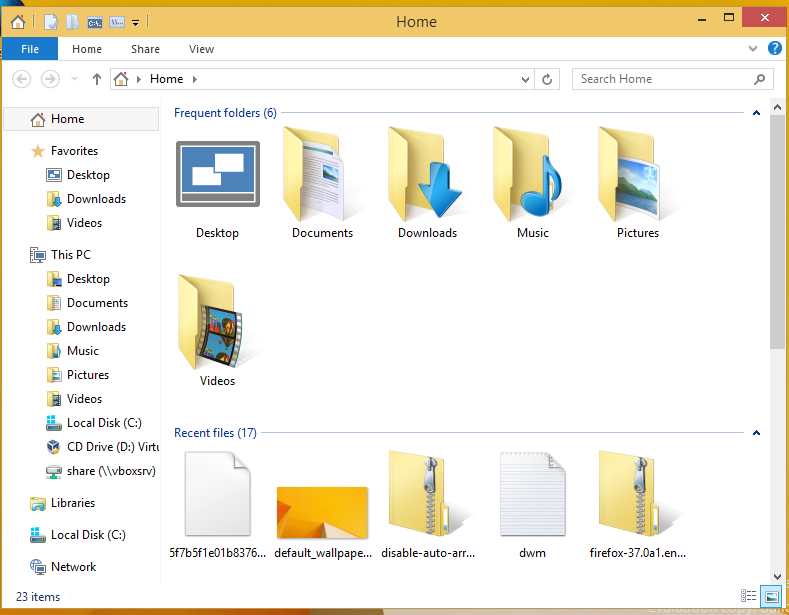Collapse the Frequent folders group
Screen dimensions: 789x615
pyautogui.click(x=756, y=113)
